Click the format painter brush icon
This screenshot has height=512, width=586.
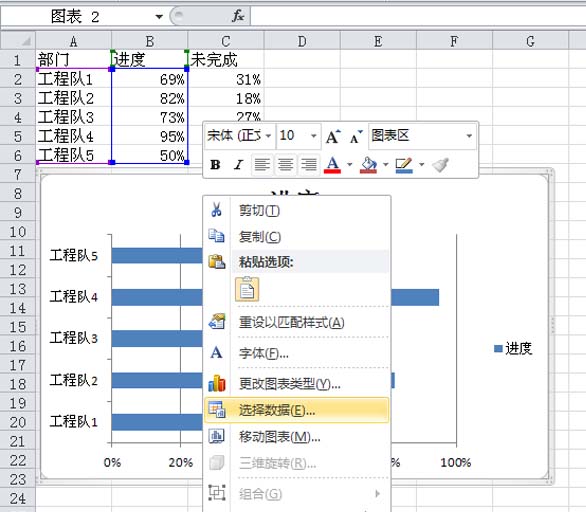pos(440,164)
